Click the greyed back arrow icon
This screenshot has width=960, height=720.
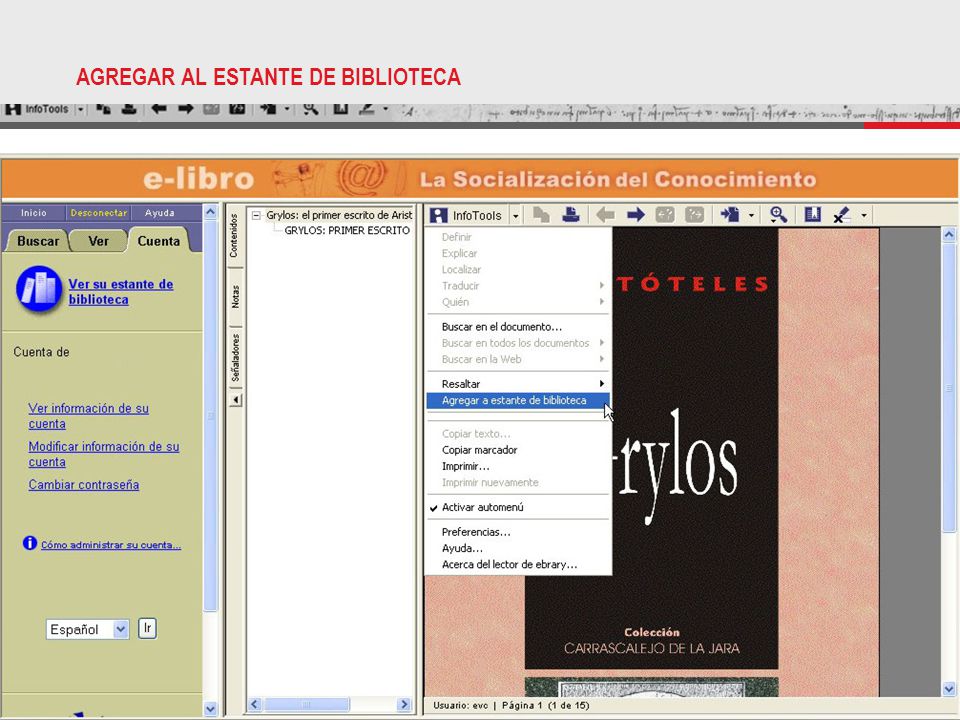605,215
